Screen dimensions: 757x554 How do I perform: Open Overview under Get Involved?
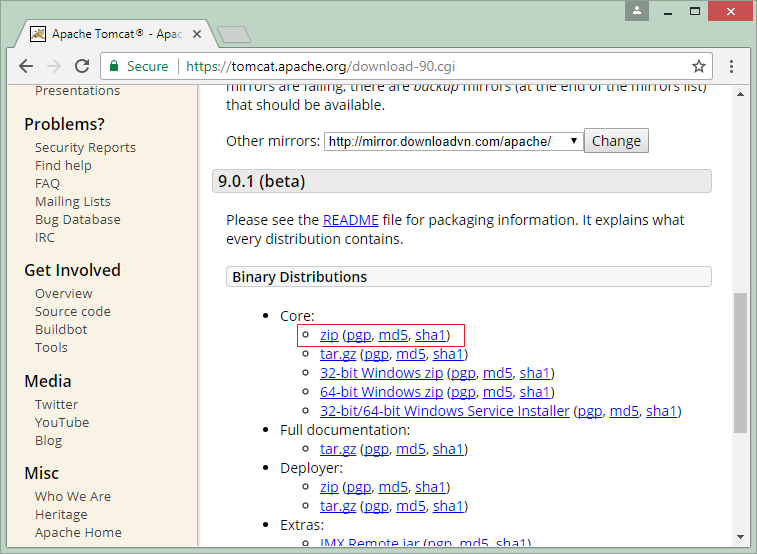point(63,293)
